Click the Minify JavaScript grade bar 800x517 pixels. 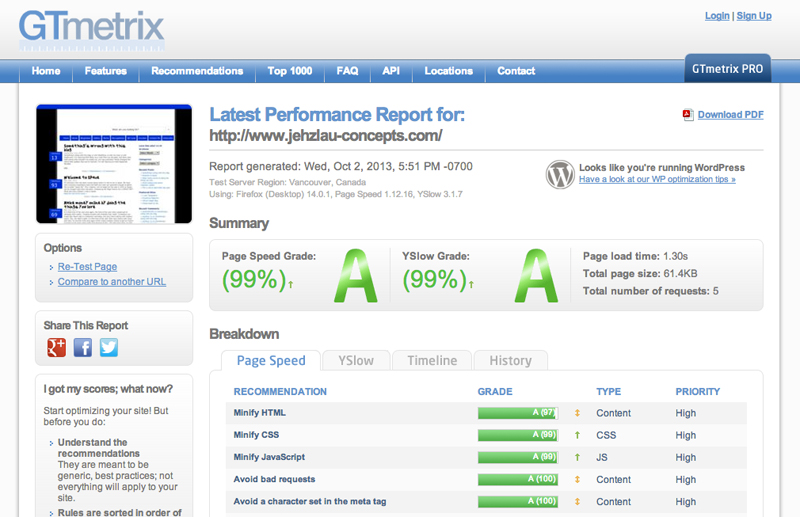[518, 457]
